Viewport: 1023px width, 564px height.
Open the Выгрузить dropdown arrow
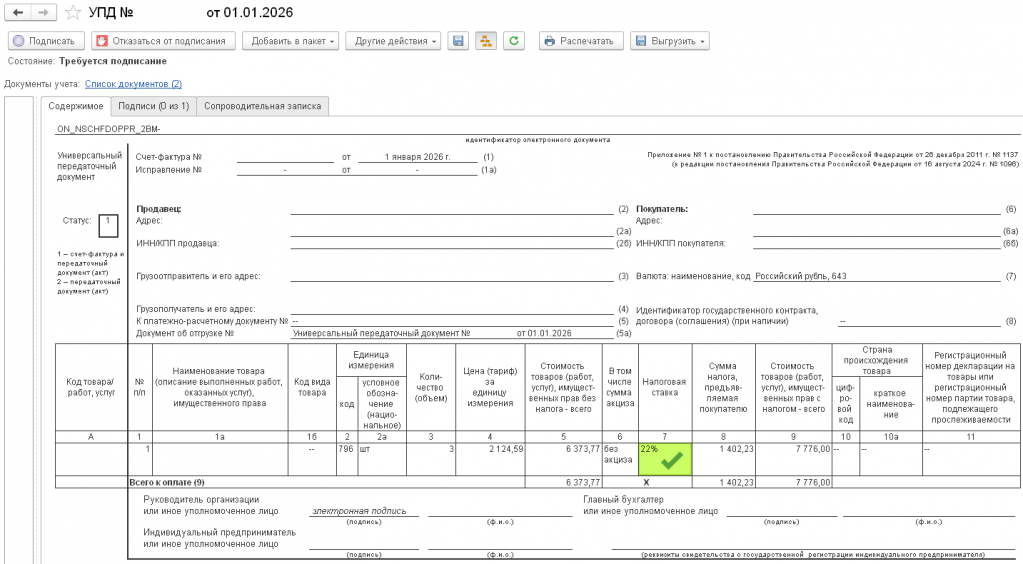703,42
